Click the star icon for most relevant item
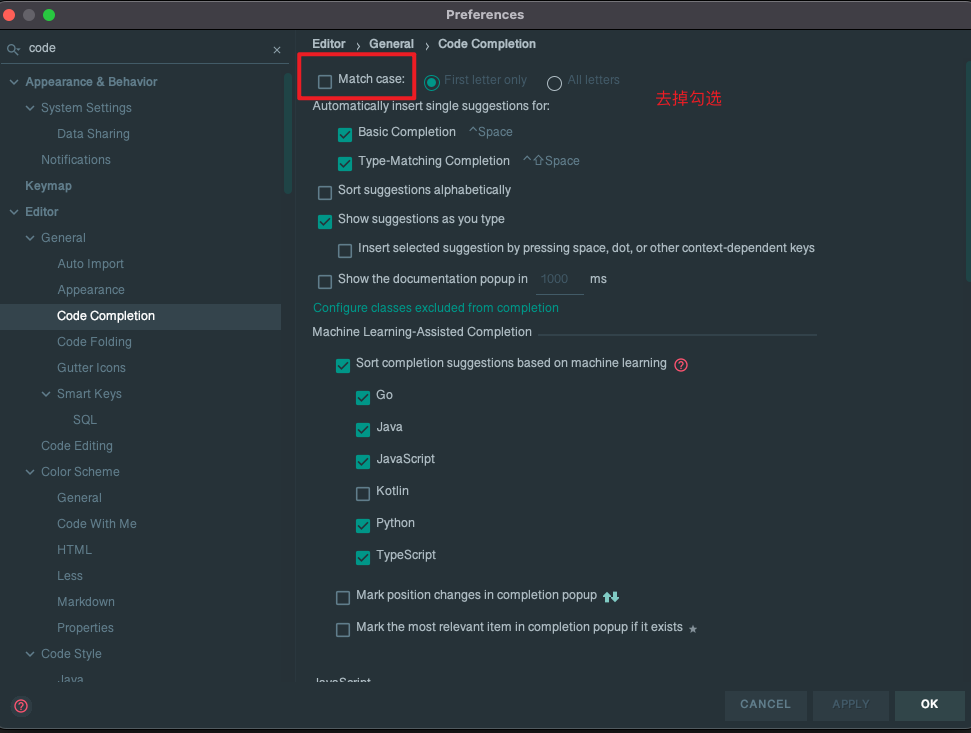Screen dimensions: 971x733 (x=693, y=629)
